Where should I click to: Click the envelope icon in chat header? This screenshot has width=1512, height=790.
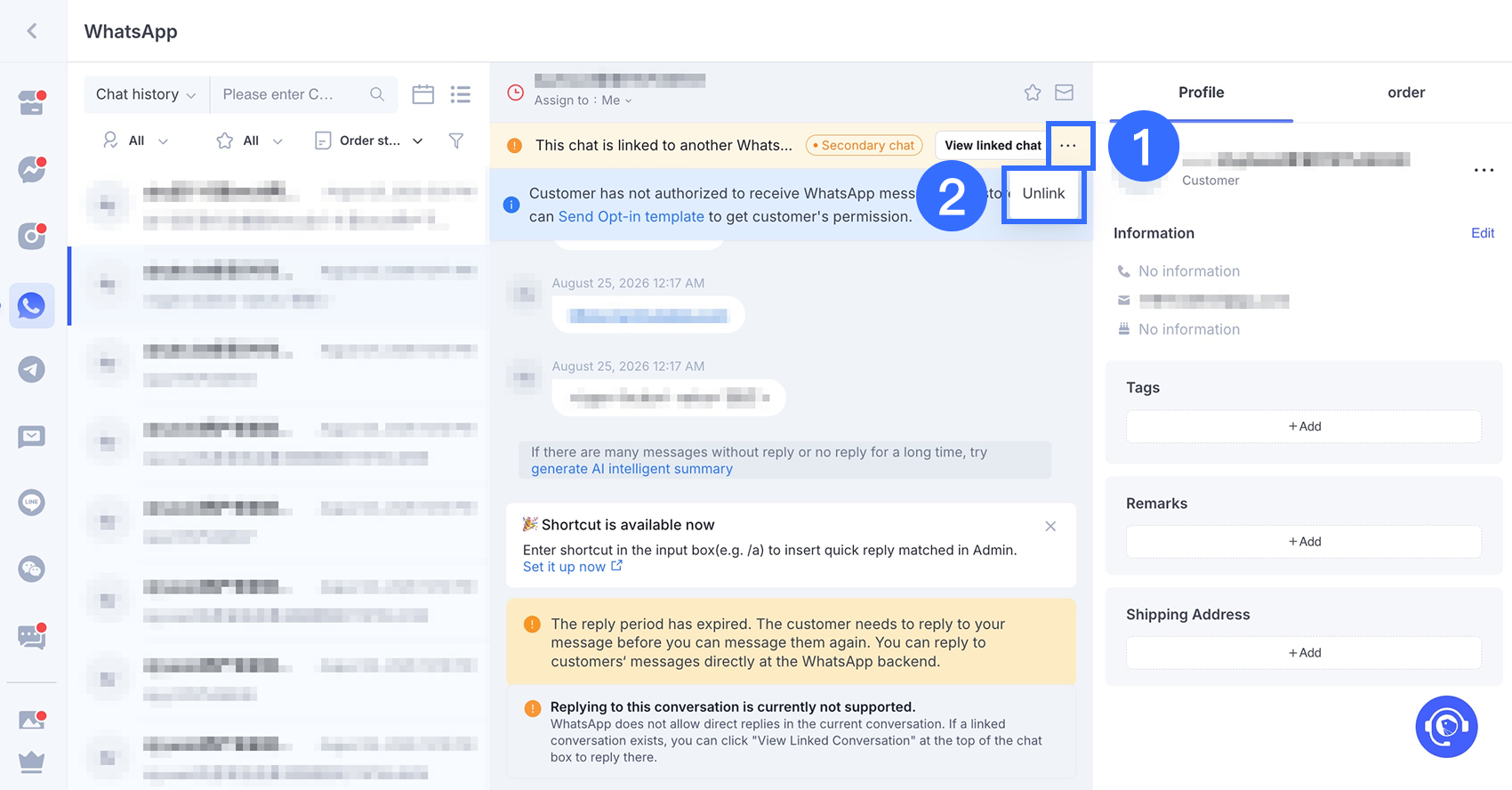coord(1065,93)
